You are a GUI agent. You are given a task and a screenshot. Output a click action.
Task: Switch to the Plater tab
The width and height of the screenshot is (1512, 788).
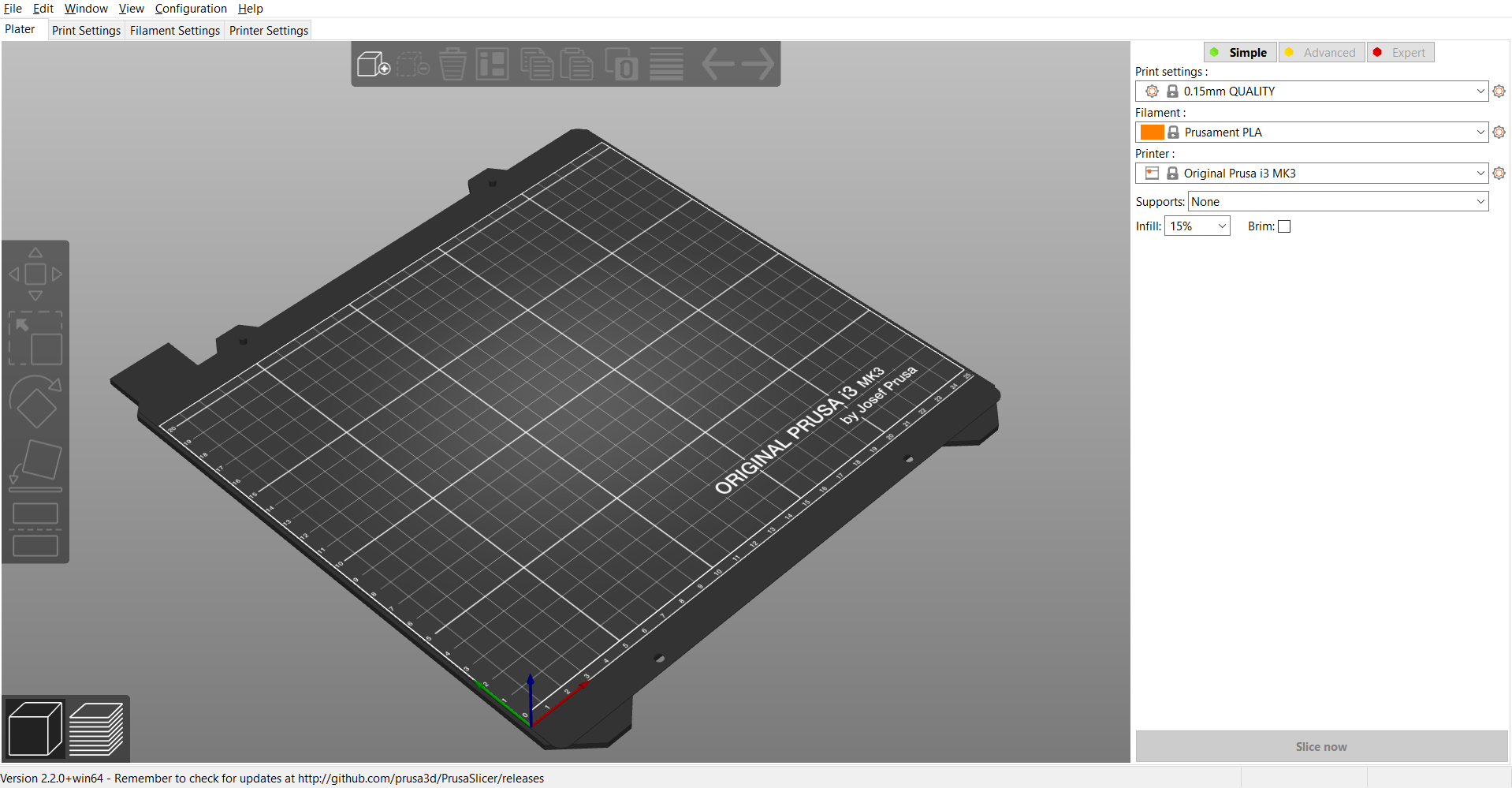tap(20, 30)
